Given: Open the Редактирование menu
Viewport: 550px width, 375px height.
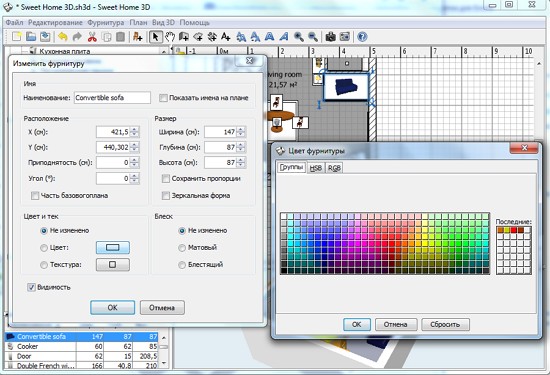Looking at the screenshot, I should point(55,22).
